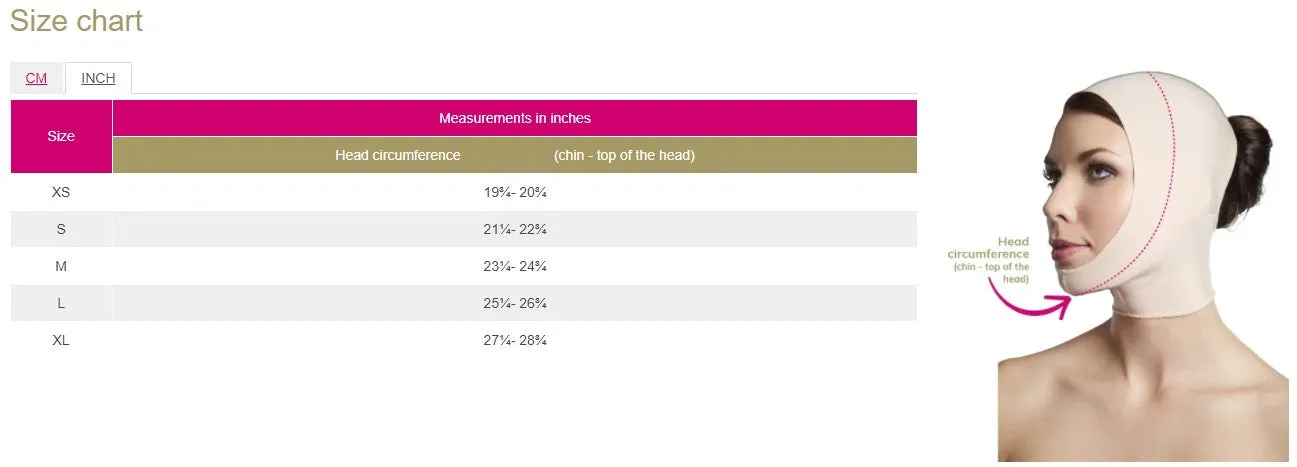Click the Head circumference caption beside photo
Image resolution: width=1297 pixels, height=467 pixels.
[x=989, y=260]
